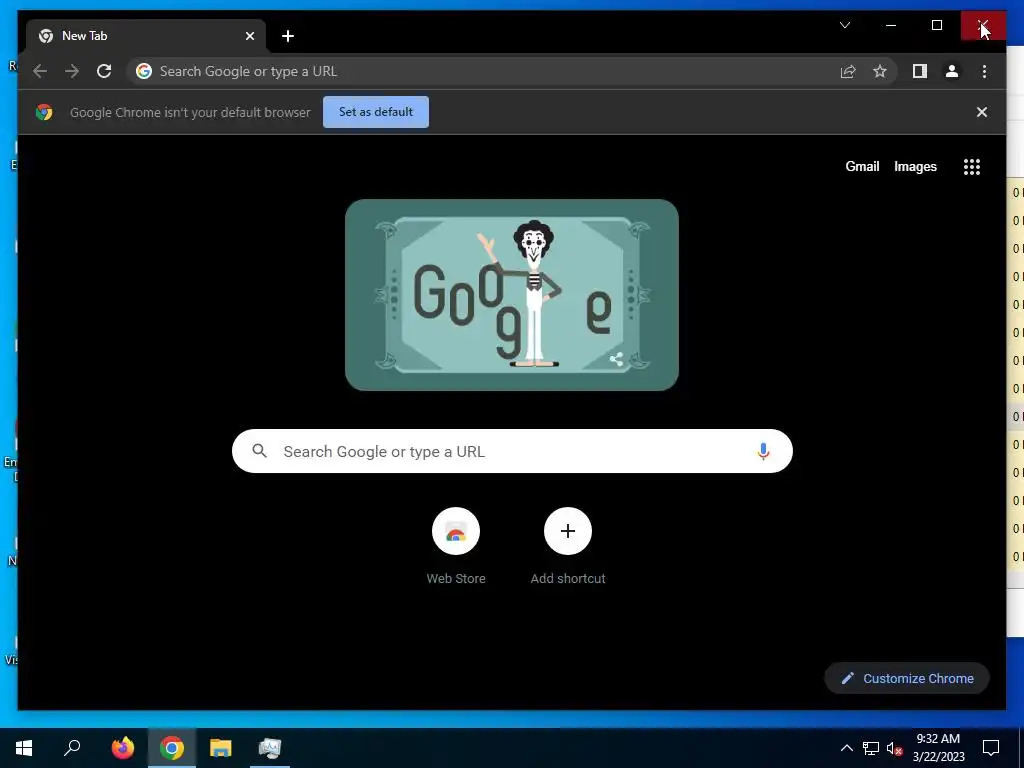The image size is (1024, 768).
Task: Open the Google apps grid
Action: [972, 167]
